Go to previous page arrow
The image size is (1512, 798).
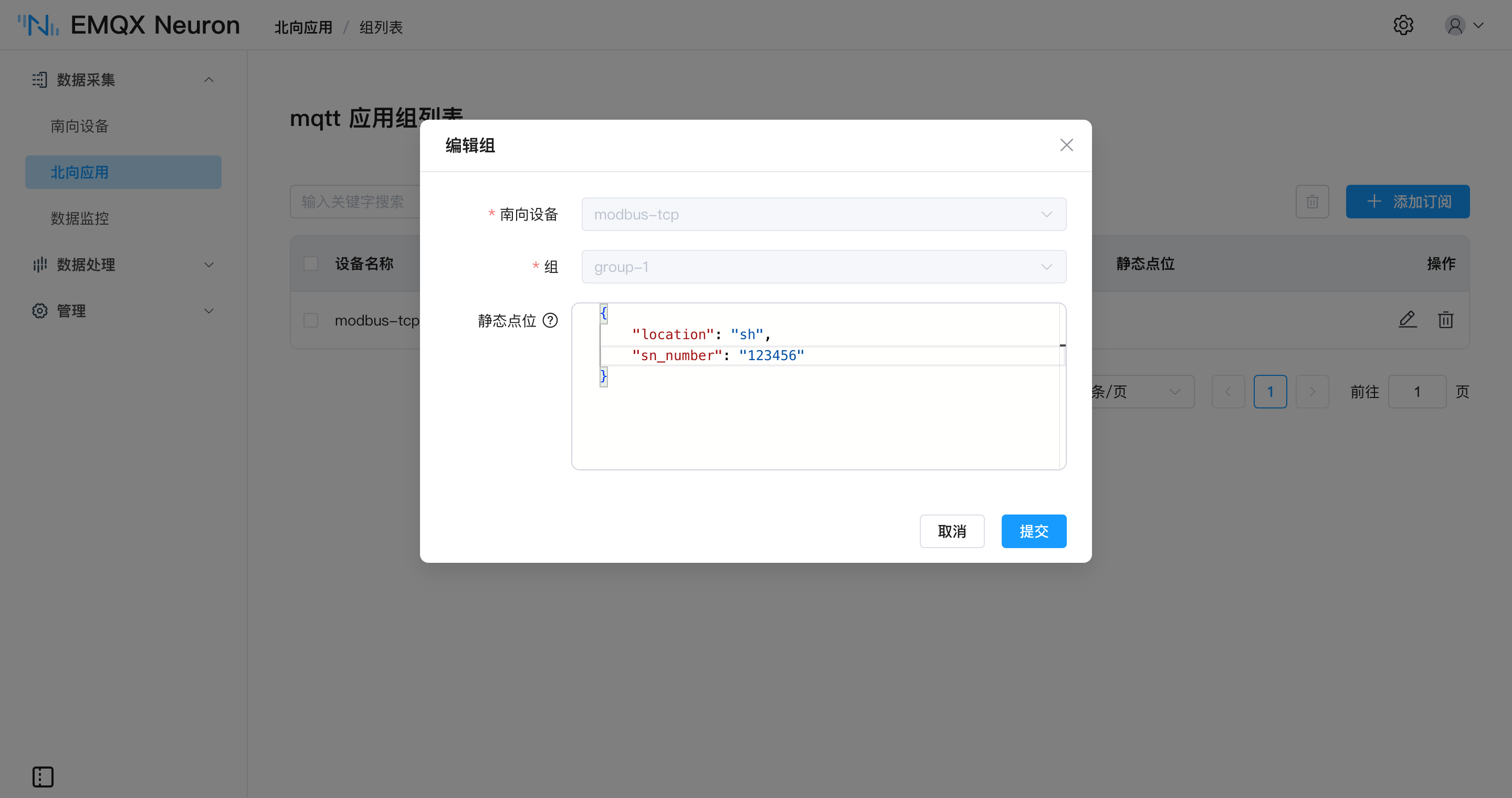pos(1228,391)
